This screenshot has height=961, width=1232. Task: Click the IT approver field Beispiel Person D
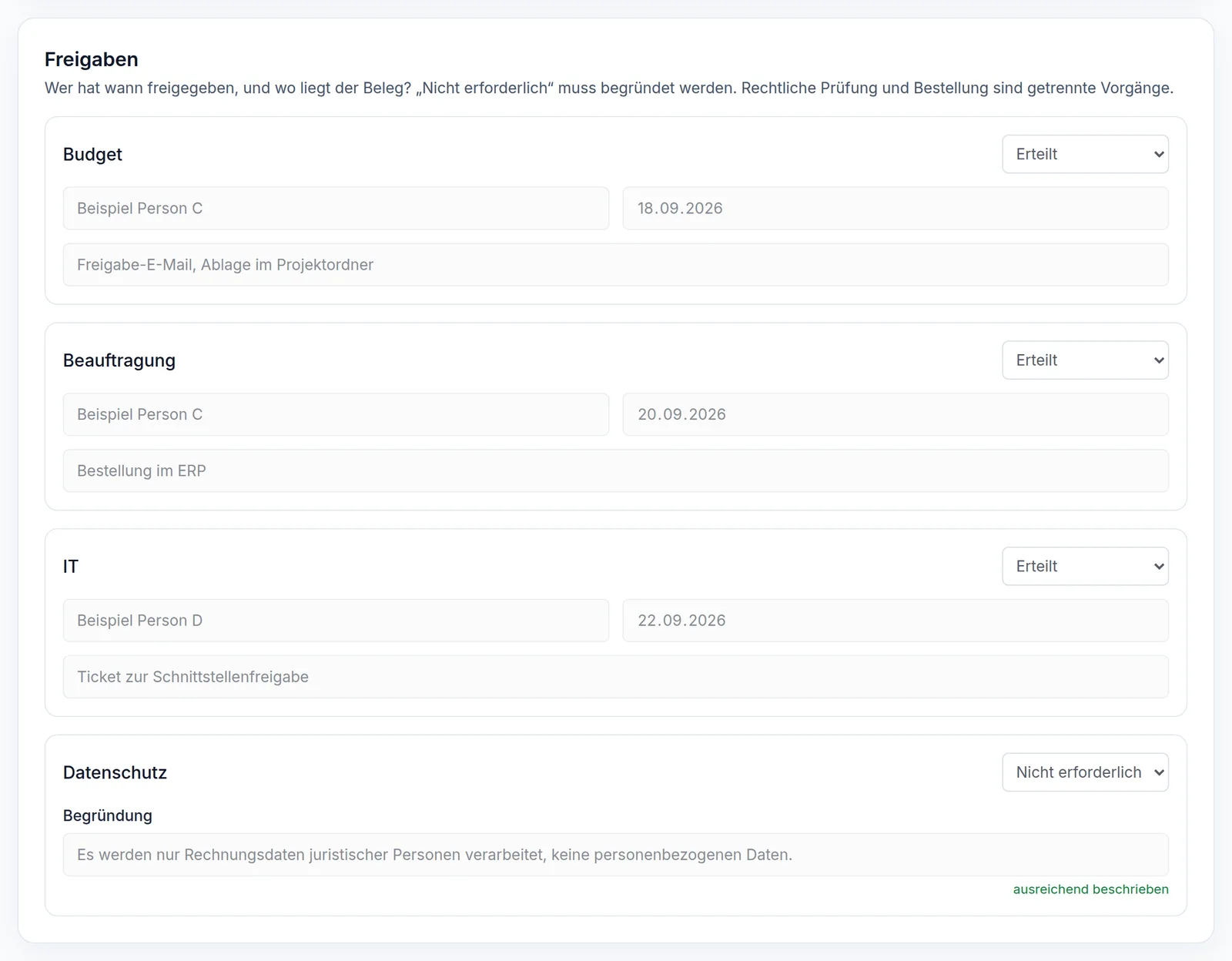(336, 621)
